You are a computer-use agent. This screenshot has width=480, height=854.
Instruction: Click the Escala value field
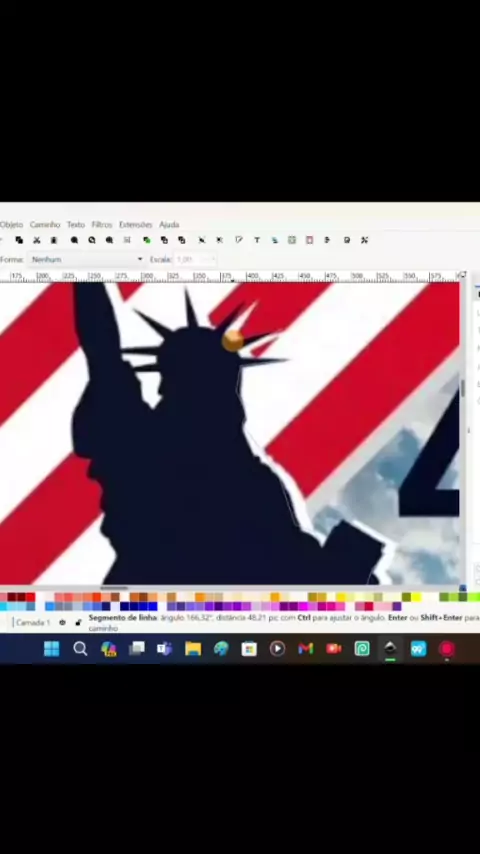pos(195,260)
